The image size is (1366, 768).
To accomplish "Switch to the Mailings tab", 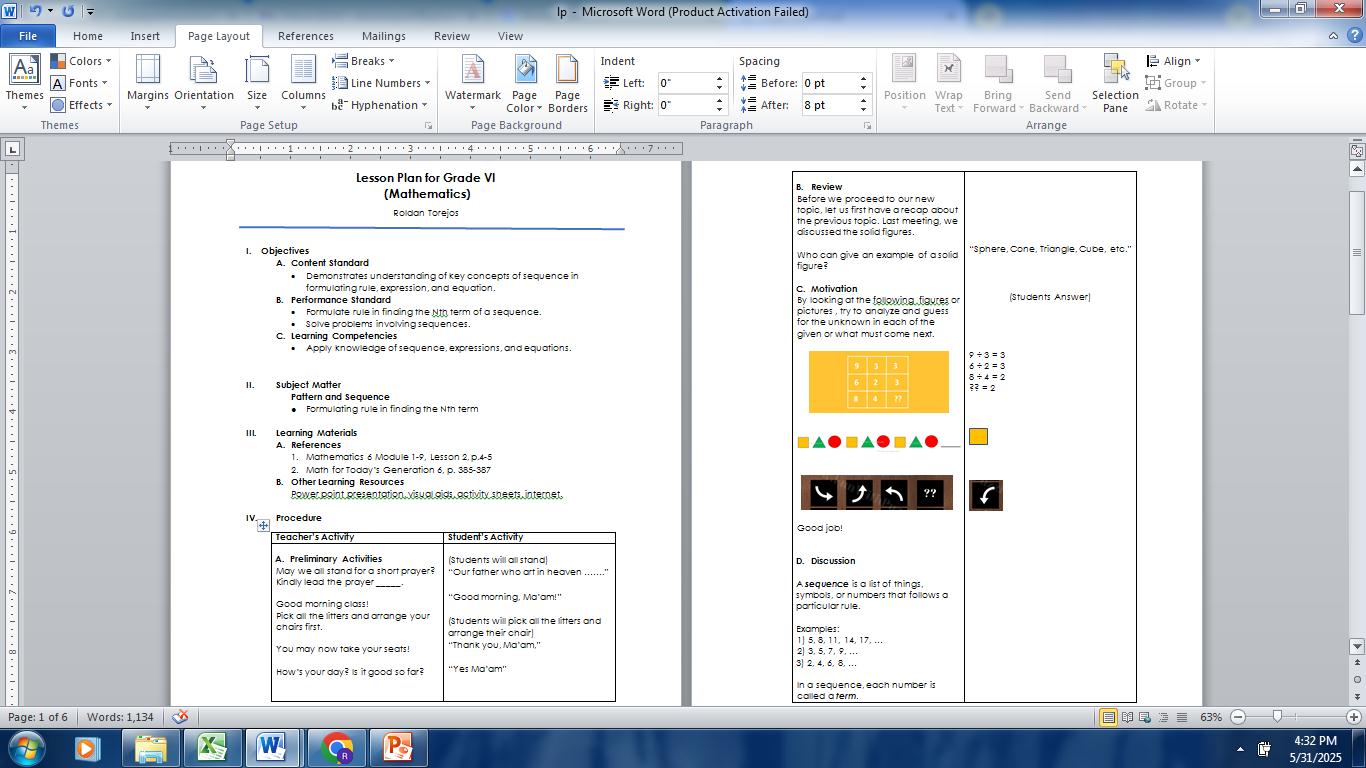I will click(x=384, y=36).
